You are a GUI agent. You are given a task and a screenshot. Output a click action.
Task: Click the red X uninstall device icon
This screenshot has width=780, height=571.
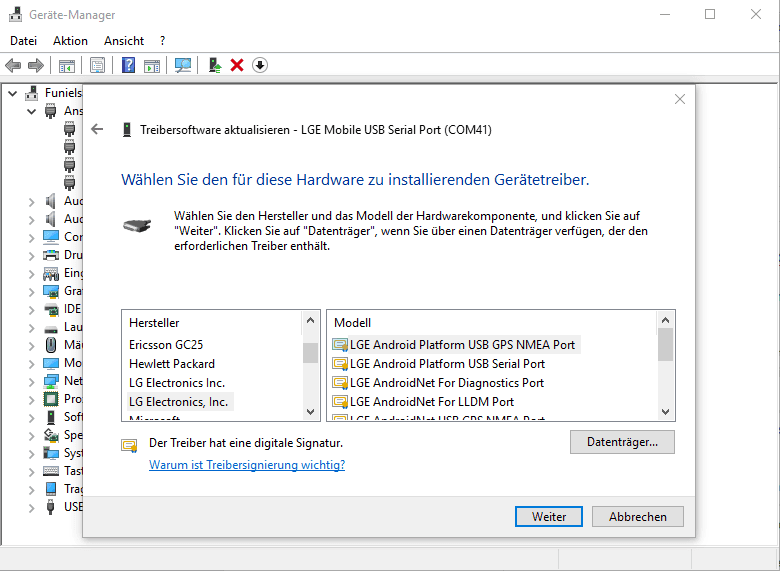coord(237,65)
